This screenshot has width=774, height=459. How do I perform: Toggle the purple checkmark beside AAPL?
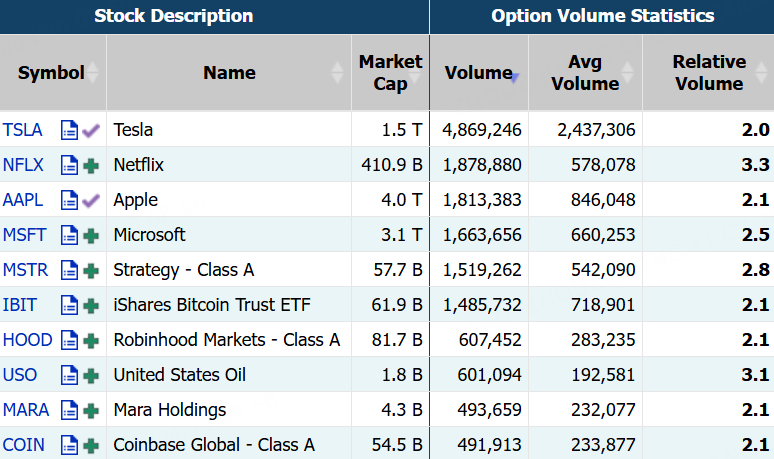pos(91,201)
